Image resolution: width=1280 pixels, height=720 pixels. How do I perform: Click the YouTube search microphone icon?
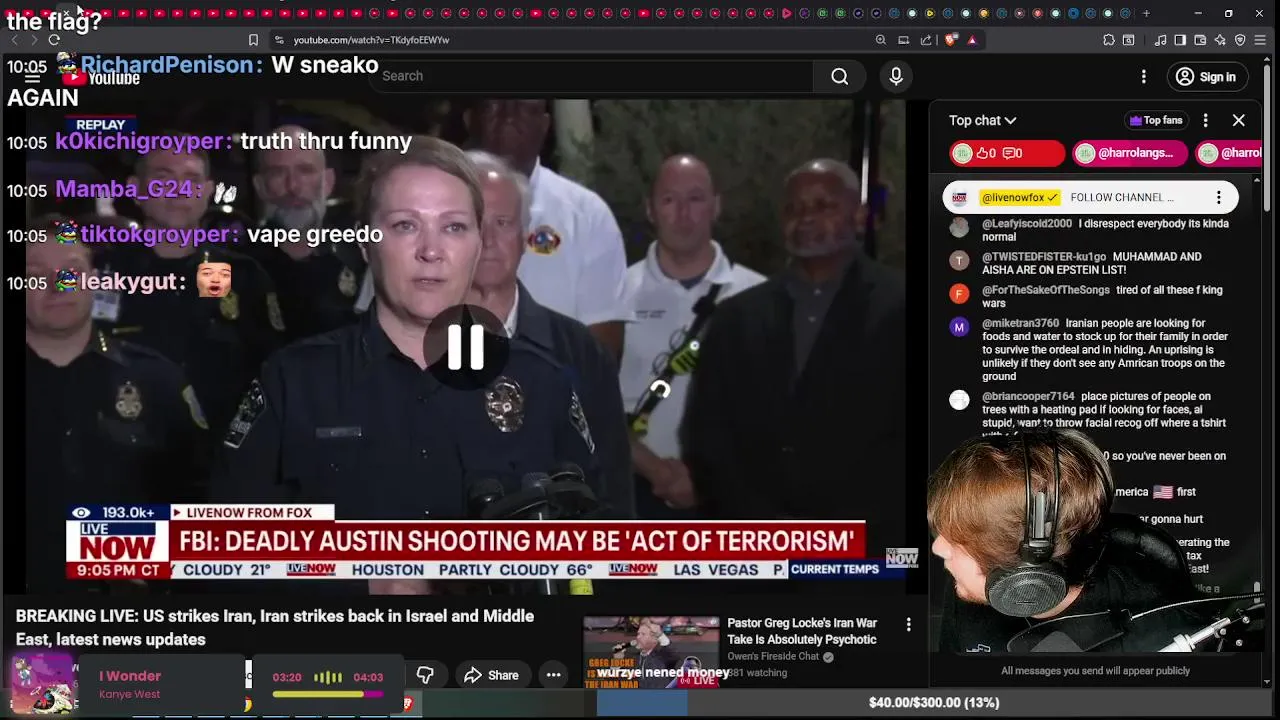tap(896, 76)
